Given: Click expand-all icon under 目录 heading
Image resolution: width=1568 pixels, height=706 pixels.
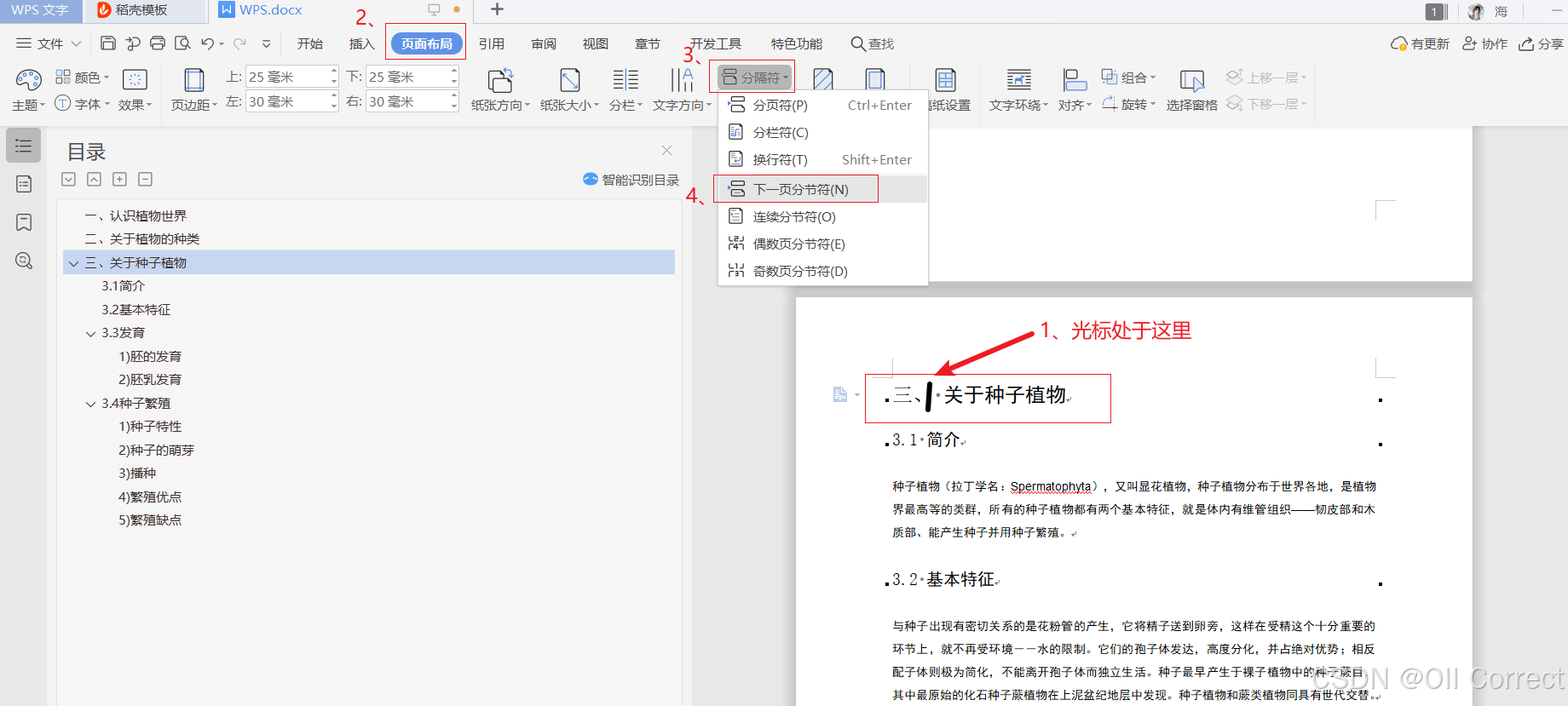Looking at the screenshot, I should [69, 179].
